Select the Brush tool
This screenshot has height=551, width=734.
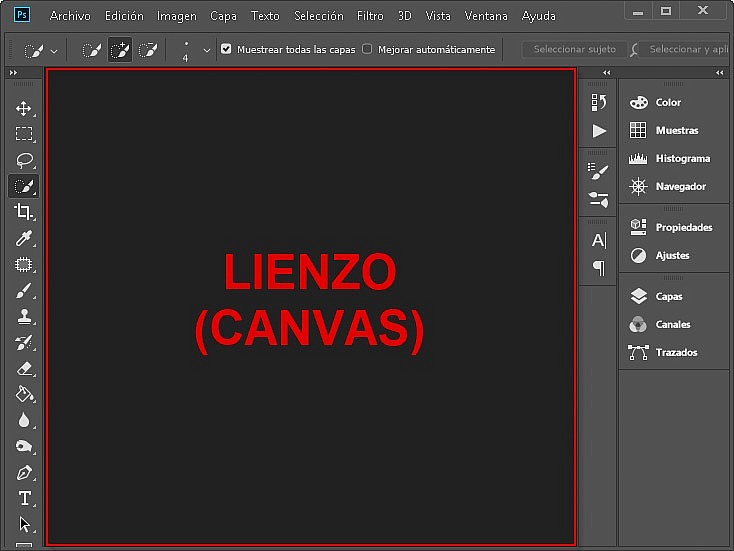pyautogui.click(x=23, y=290)
